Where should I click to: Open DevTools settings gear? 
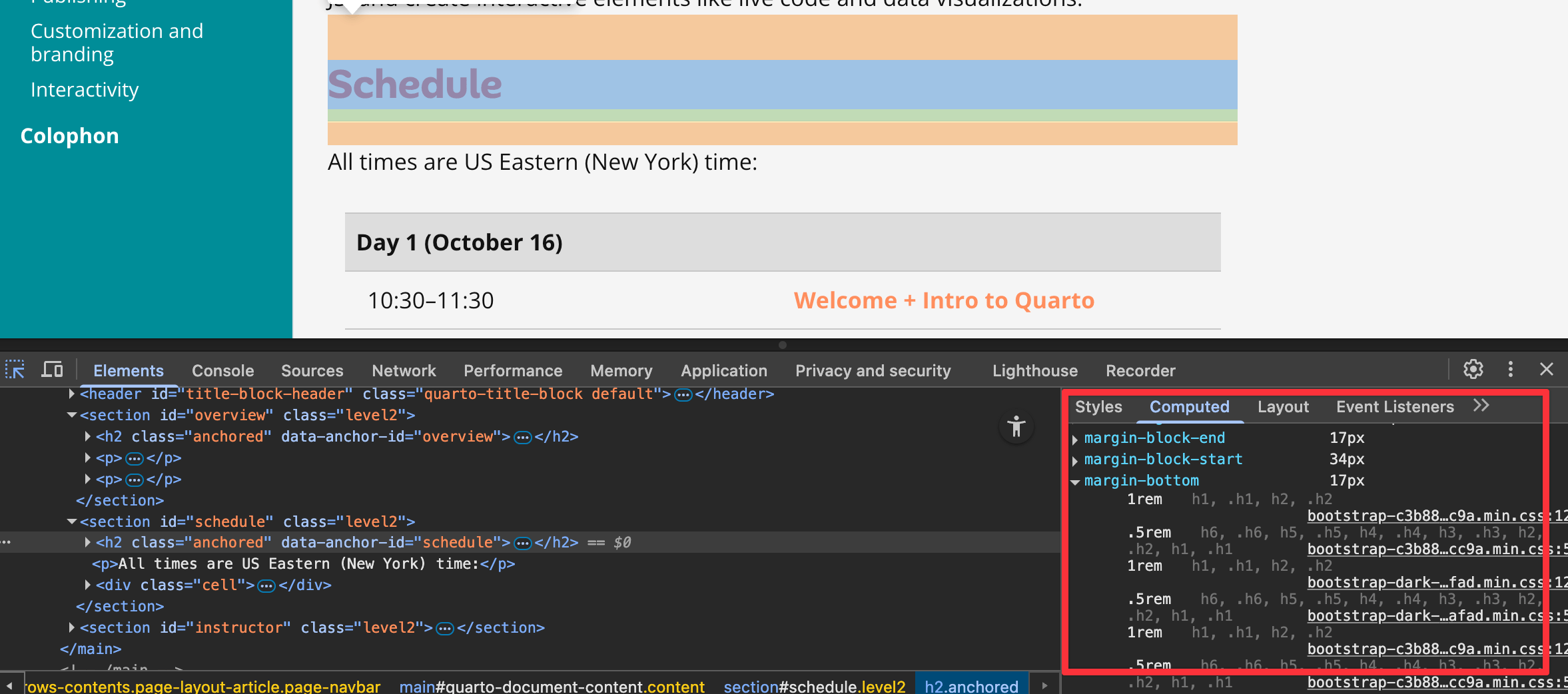tap(1473, 369)
